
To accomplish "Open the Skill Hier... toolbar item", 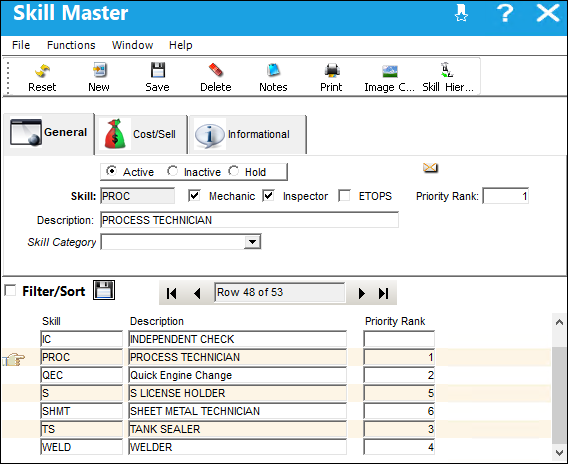I will (x=448, y=77).
